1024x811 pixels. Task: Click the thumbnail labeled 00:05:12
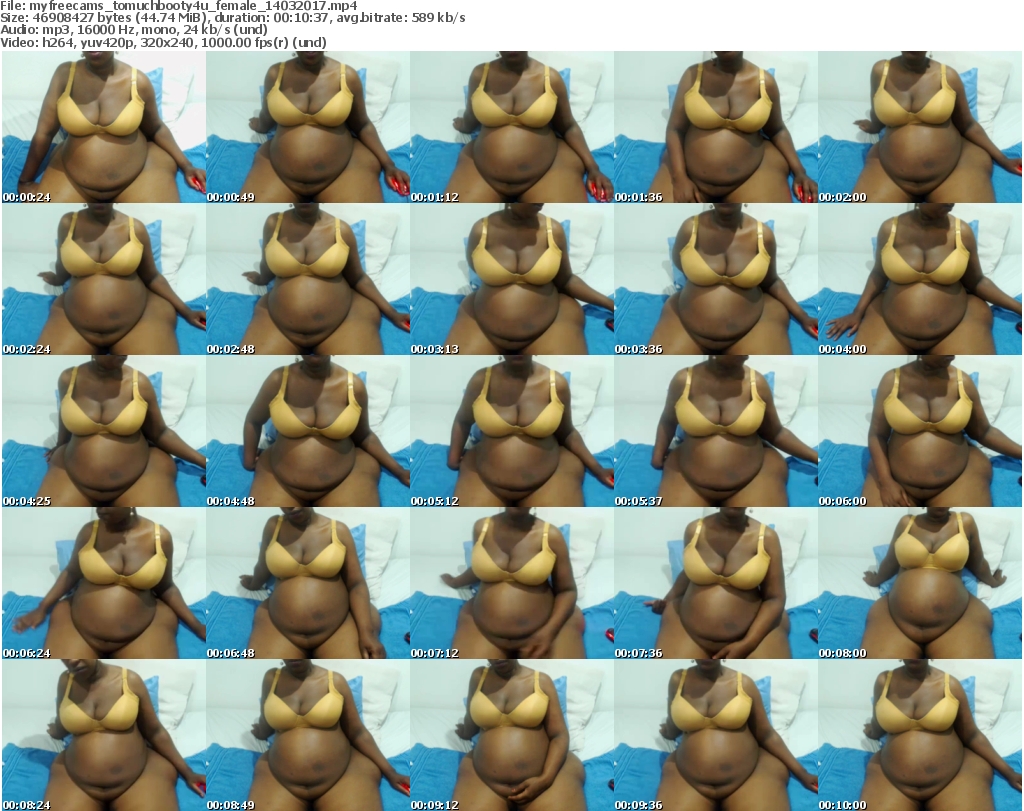click(x=512, y=431)
